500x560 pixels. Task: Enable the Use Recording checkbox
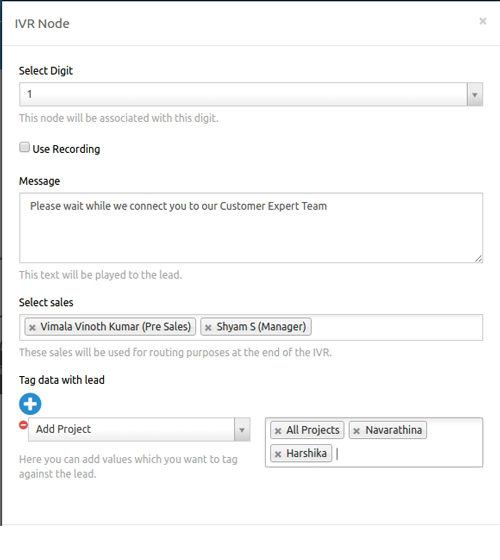pos(24,147)
